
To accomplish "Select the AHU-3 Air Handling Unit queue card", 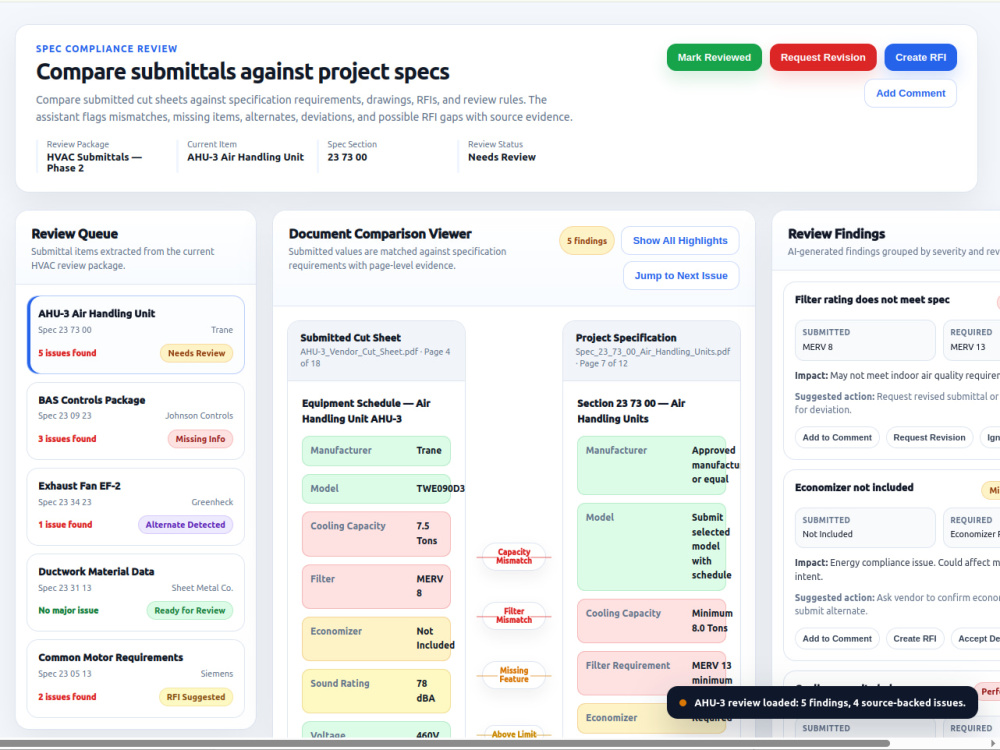I will click(x=136, y=334).
